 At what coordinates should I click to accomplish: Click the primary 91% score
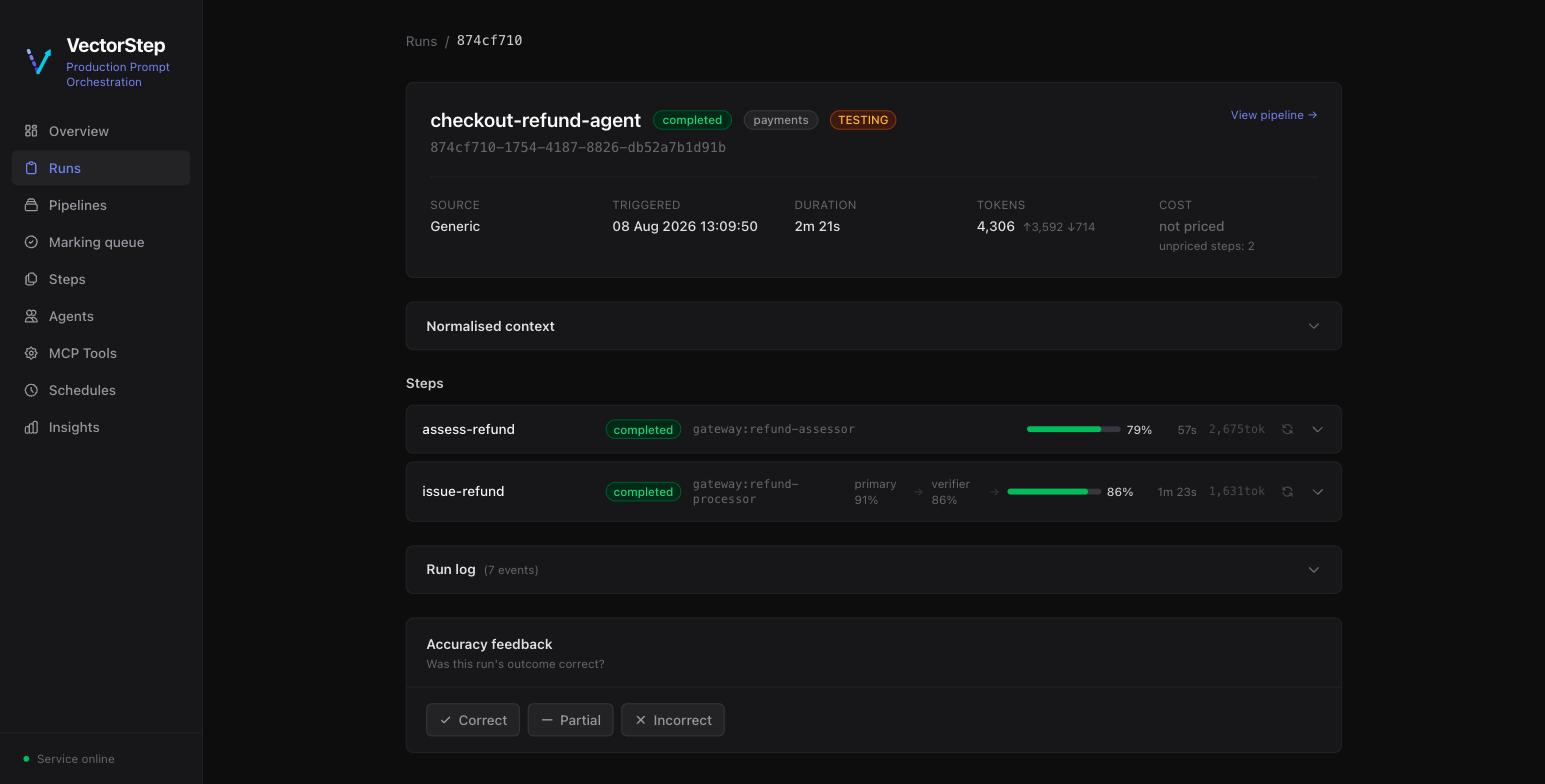875,492
